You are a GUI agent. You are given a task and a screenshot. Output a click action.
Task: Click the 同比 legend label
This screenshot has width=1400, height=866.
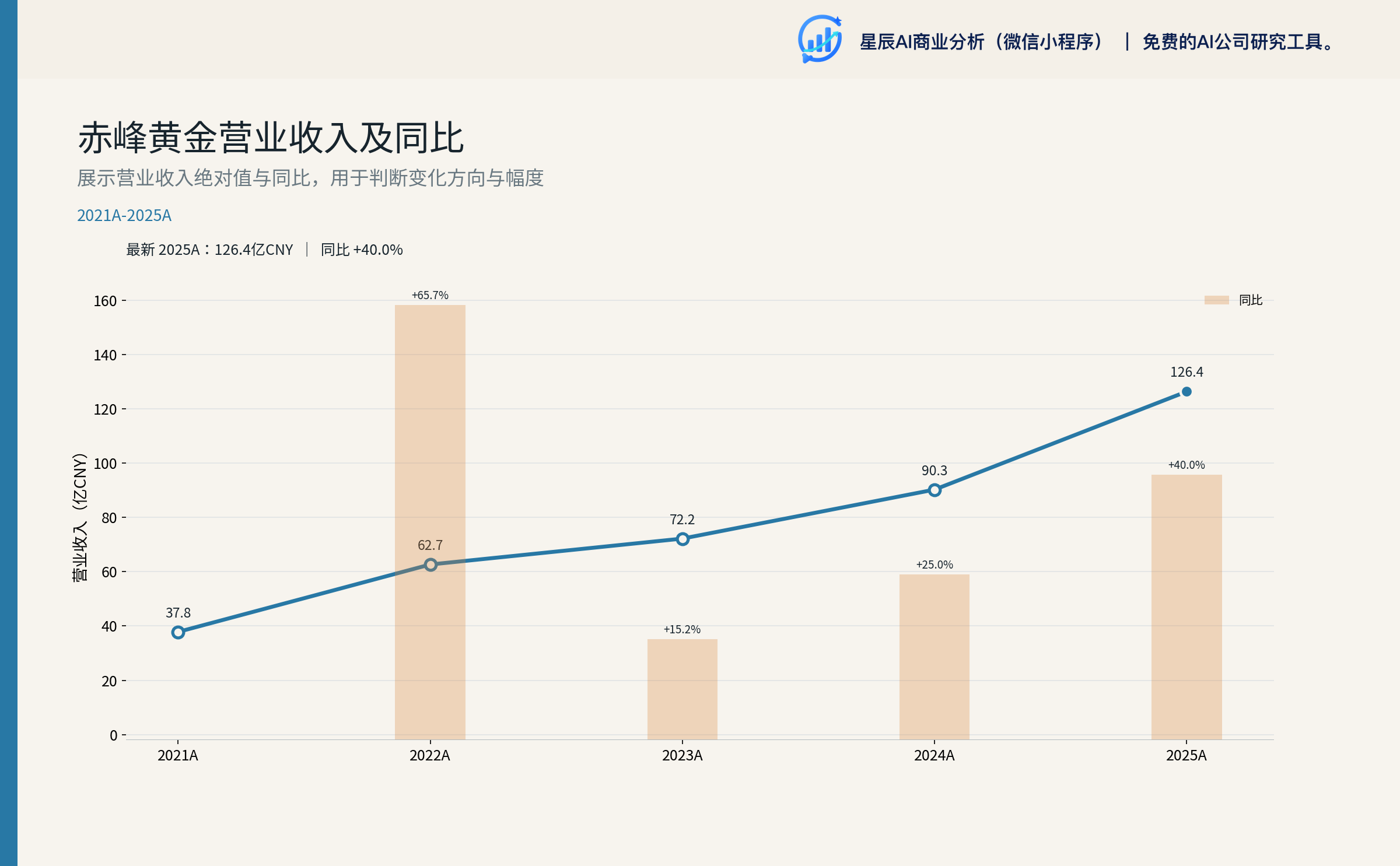coord(1250,300)
